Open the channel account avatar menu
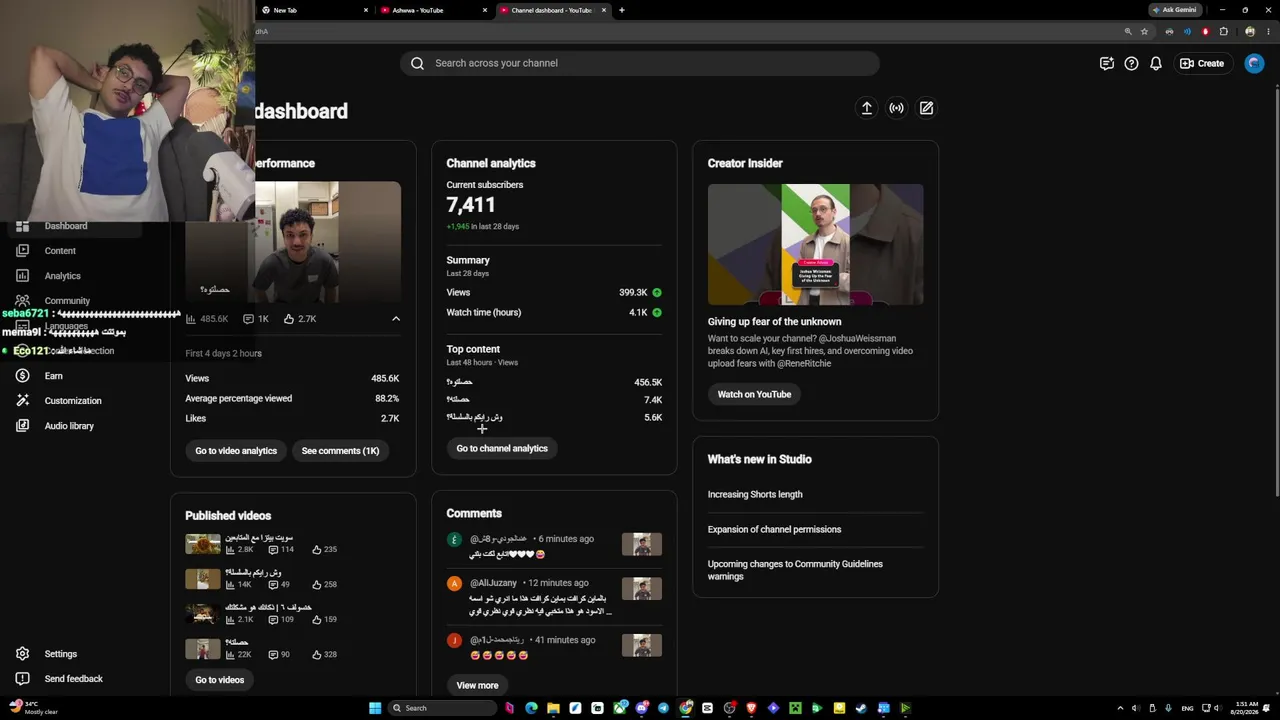This screenshot has width=1280, height=720. coord(1254,63)
